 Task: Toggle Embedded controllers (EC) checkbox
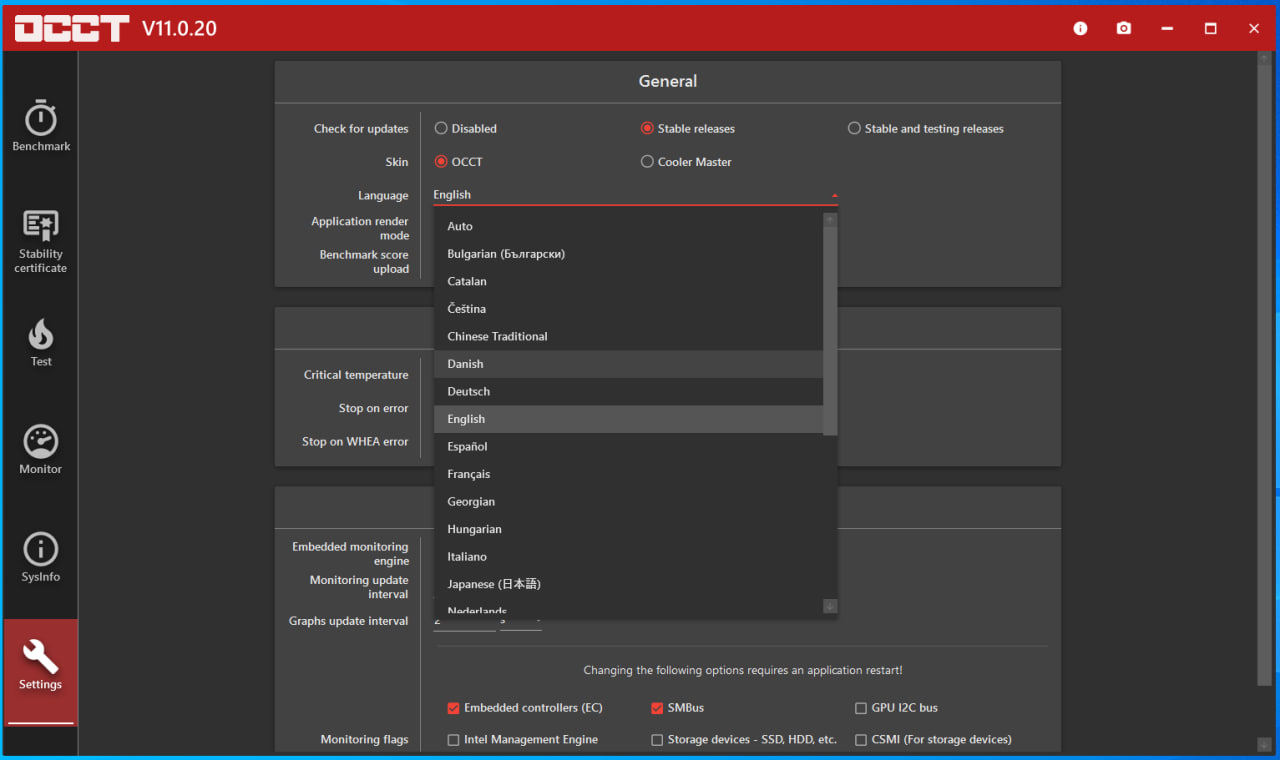pos(453,708)
